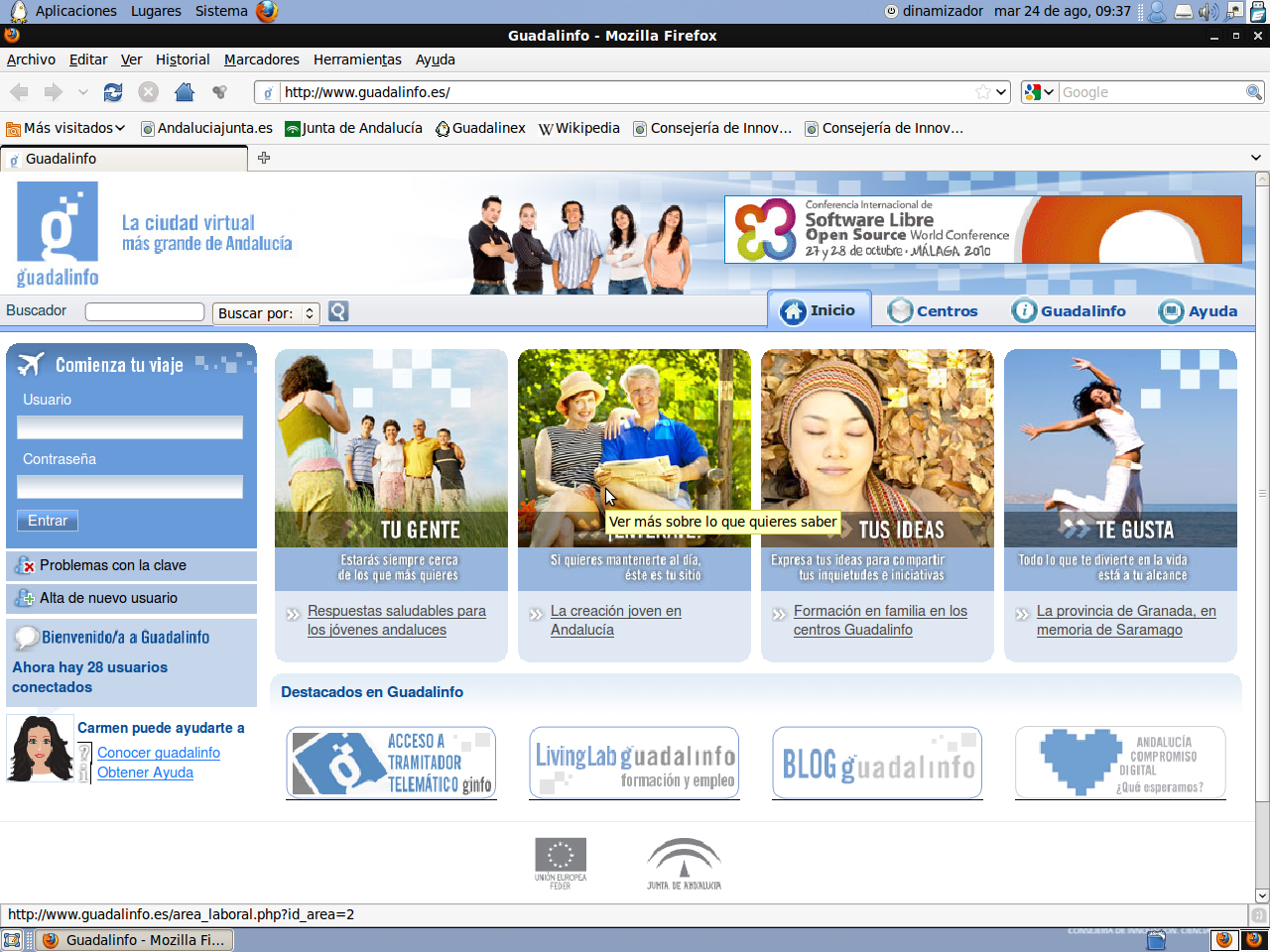Open La creación joven en Andalucía link
This screenshot has height=952, width=1270.
coord(616,621)
